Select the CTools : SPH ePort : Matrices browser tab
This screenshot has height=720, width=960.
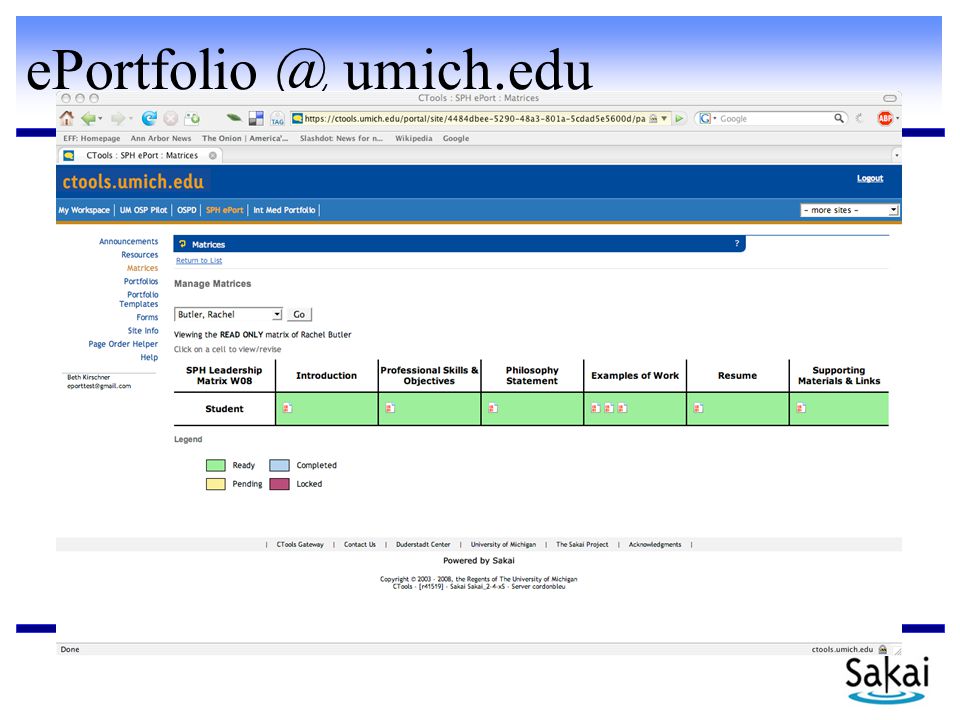(141, 156)
